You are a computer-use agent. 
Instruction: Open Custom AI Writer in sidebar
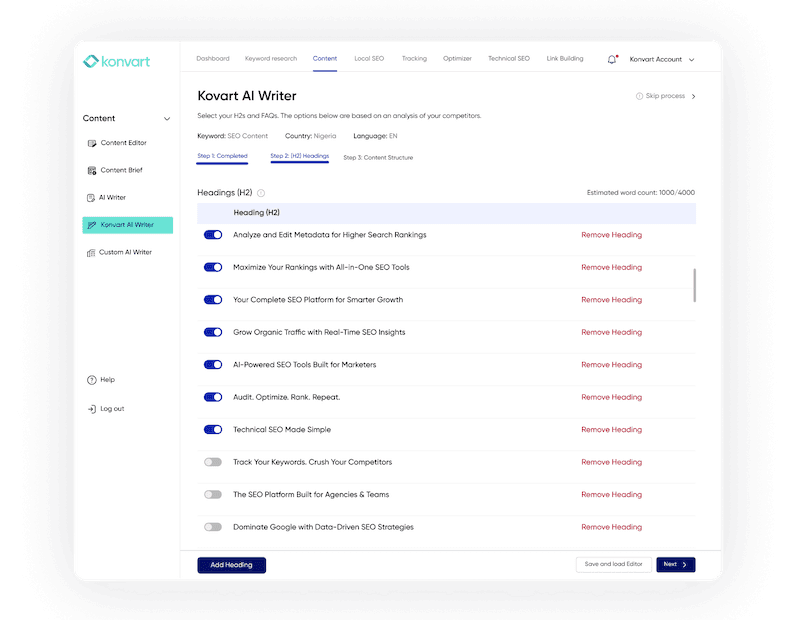(x=125, y=252)
